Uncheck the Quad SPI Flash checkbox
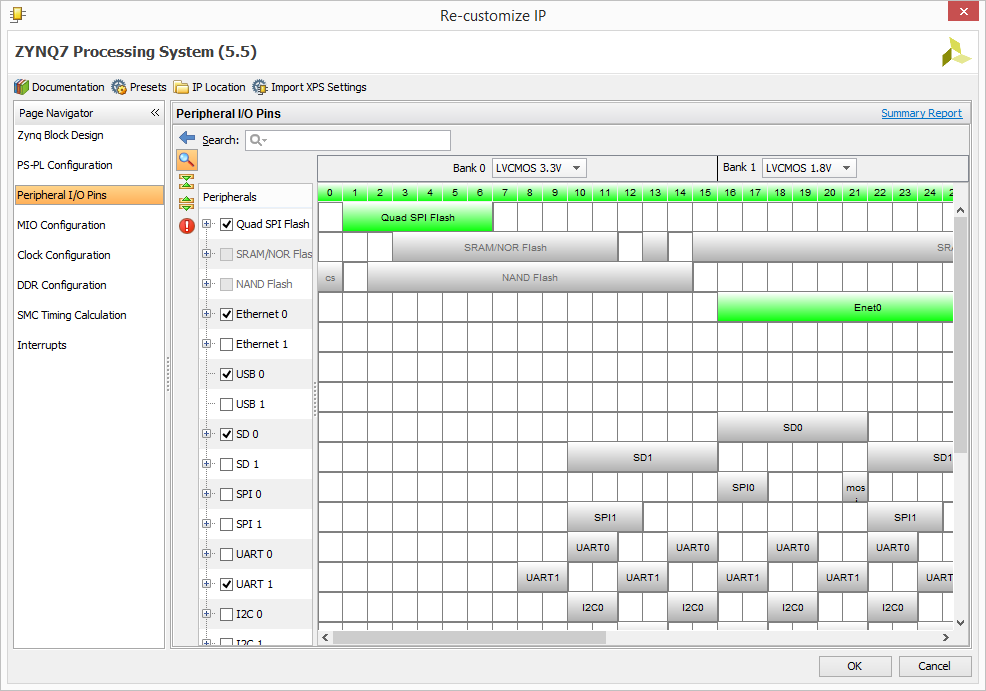The width and height of the screenshot is (986, 691). 226,224
